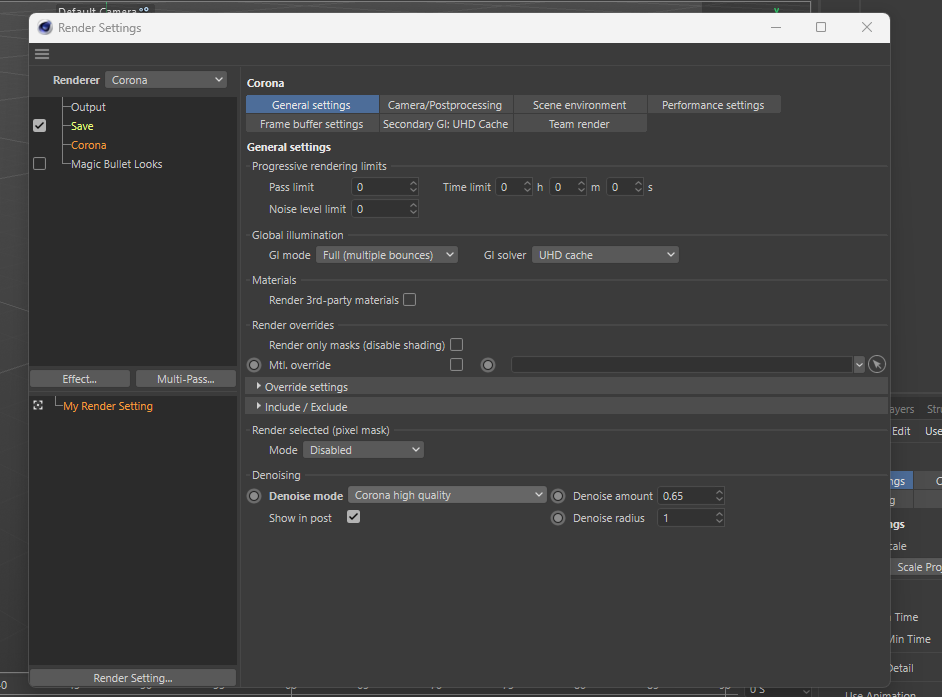Viewport: 942px width, 697px height.
Task: Toggle the Denoise radius animation dot
Action: point(558,518)
